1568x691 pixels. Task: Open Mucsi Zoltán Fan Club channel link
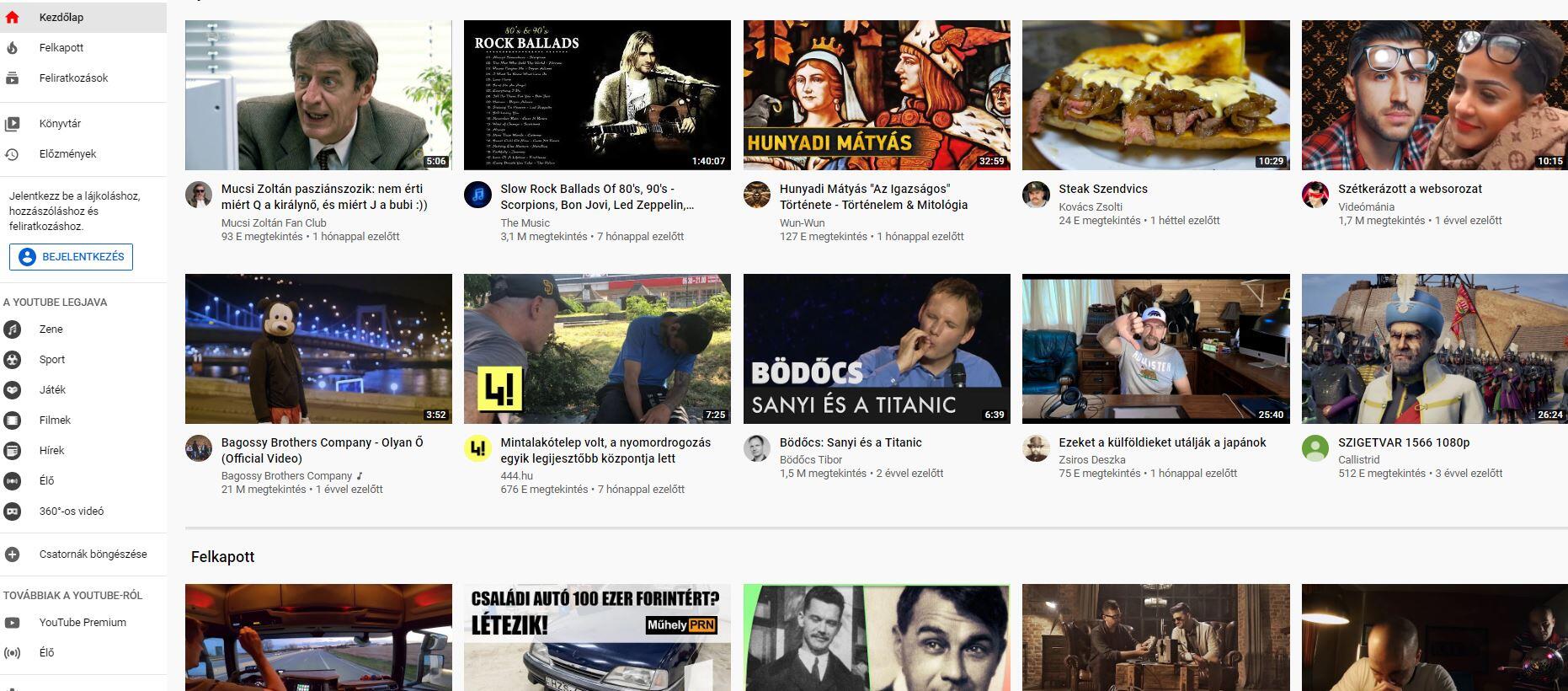click(274, 223)
